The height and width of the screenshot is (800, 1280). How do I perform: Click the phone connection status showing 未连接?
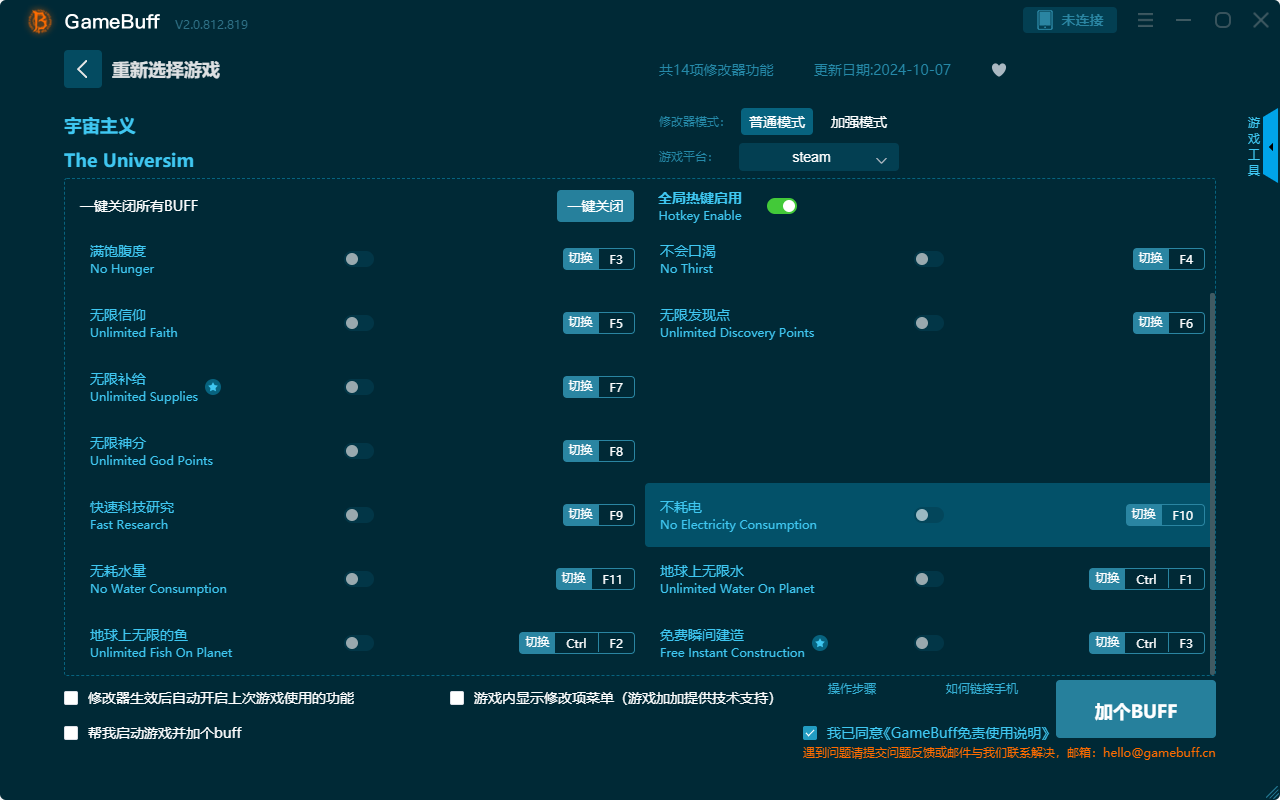pos(1069,19)
